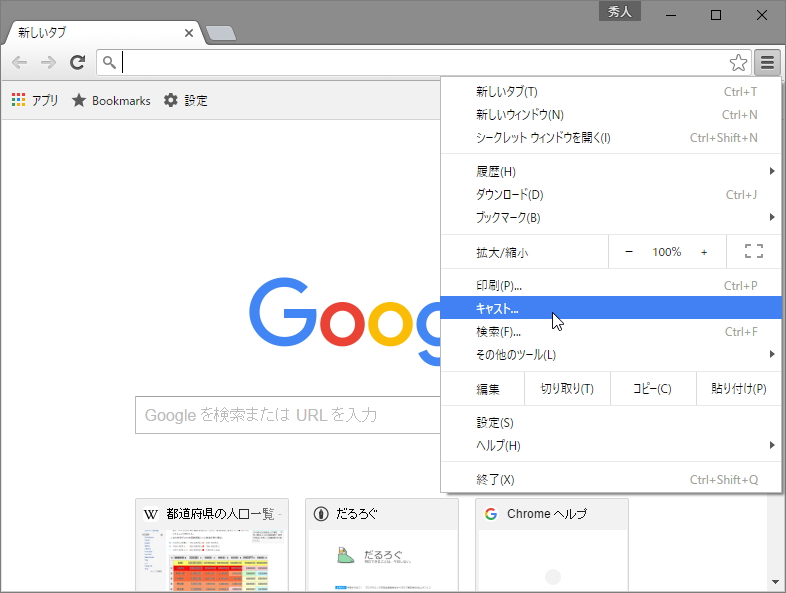Zoom out with the minus button
Viewport: 786px width, 593px height.
click(629, 252)
